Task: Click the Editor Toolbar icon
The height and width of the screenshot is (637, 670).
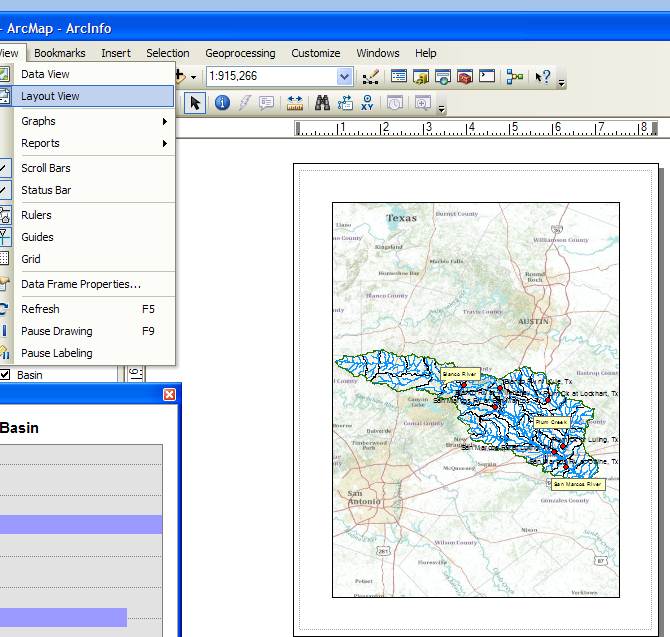Action: [x=372, y=76]
